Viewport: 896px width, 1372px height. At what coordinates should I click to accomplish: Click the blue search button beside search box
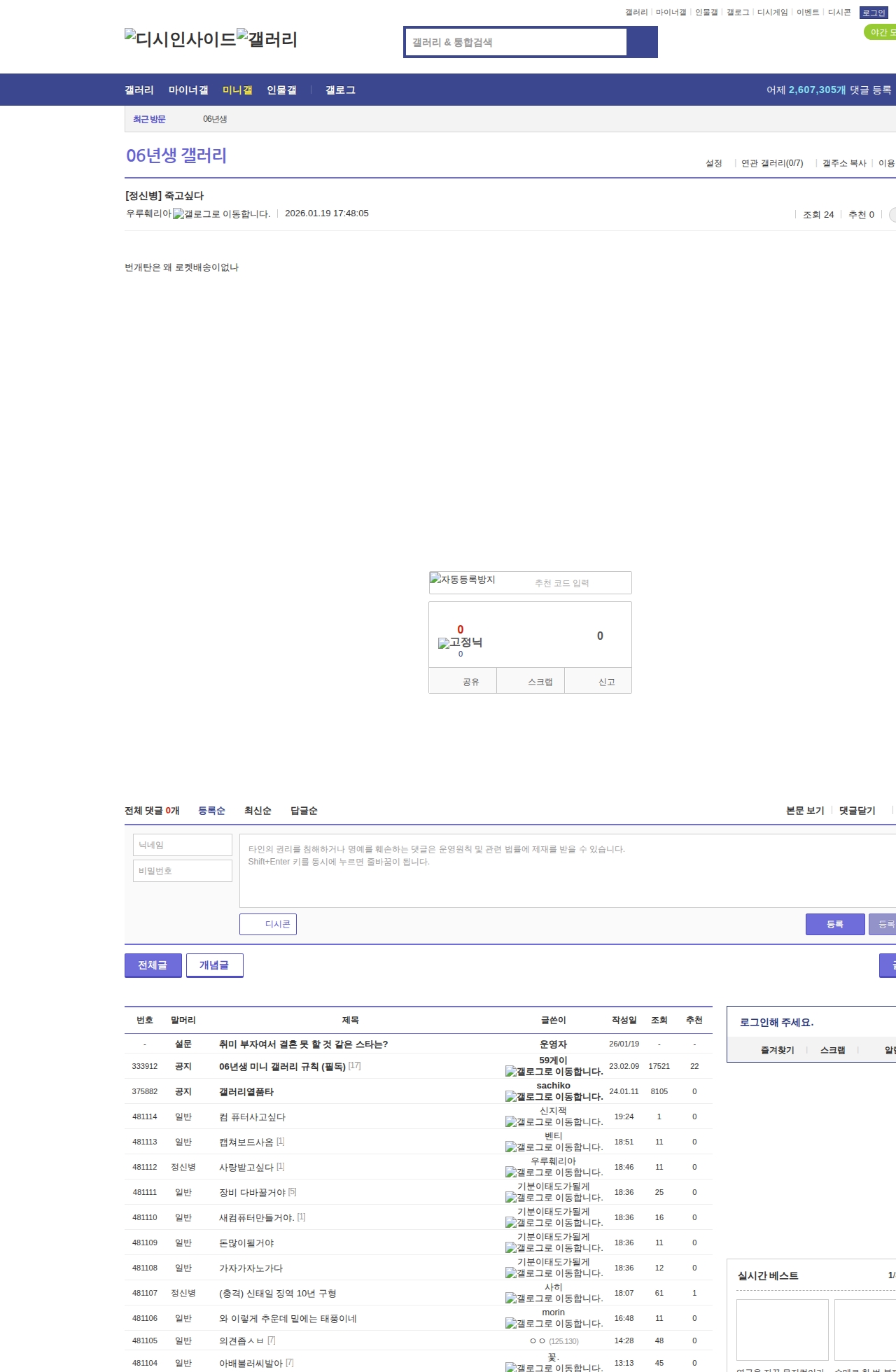[x=642, y=42]
